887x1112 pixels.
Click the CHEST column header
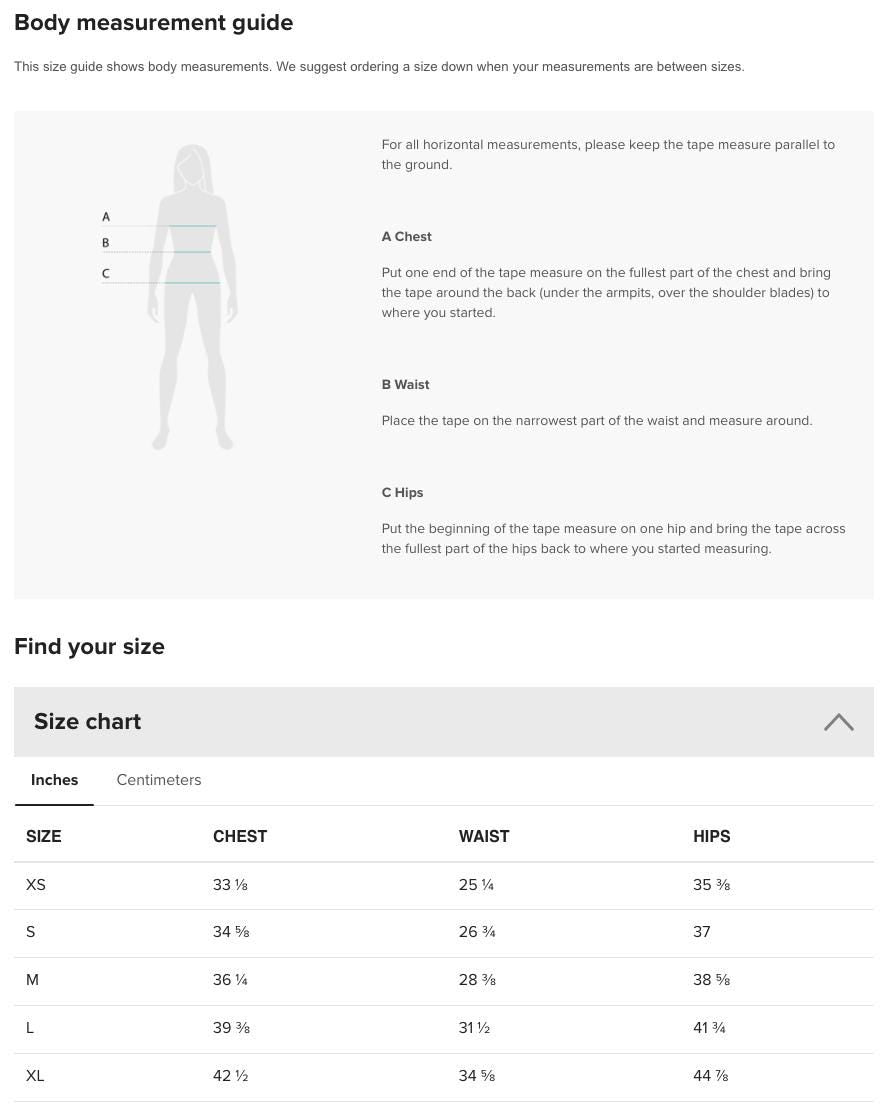(x=240, y=837)
